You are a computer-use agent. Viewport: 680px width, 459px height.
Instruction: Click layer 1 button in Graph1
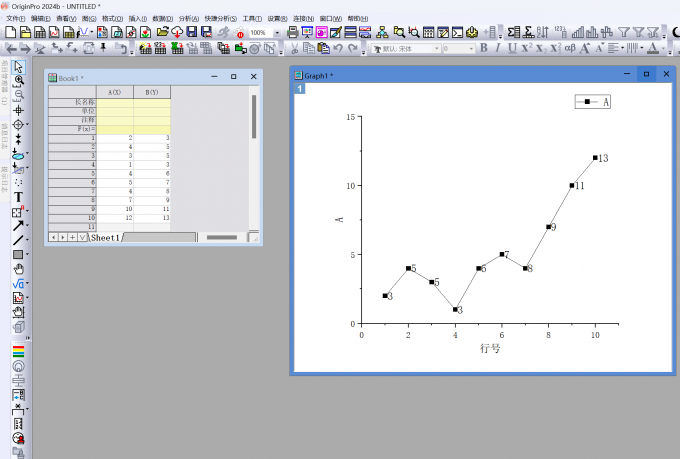pos(300,89)
